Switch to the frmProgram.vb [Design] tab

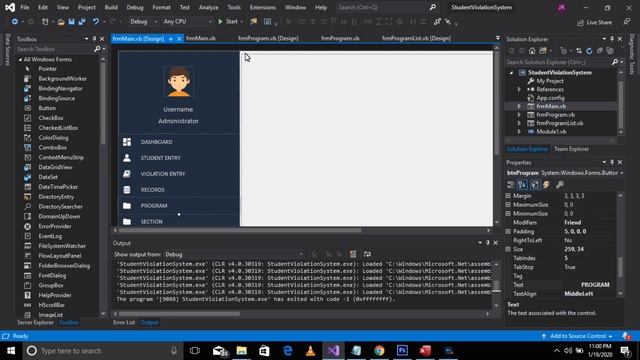point(268,38)
